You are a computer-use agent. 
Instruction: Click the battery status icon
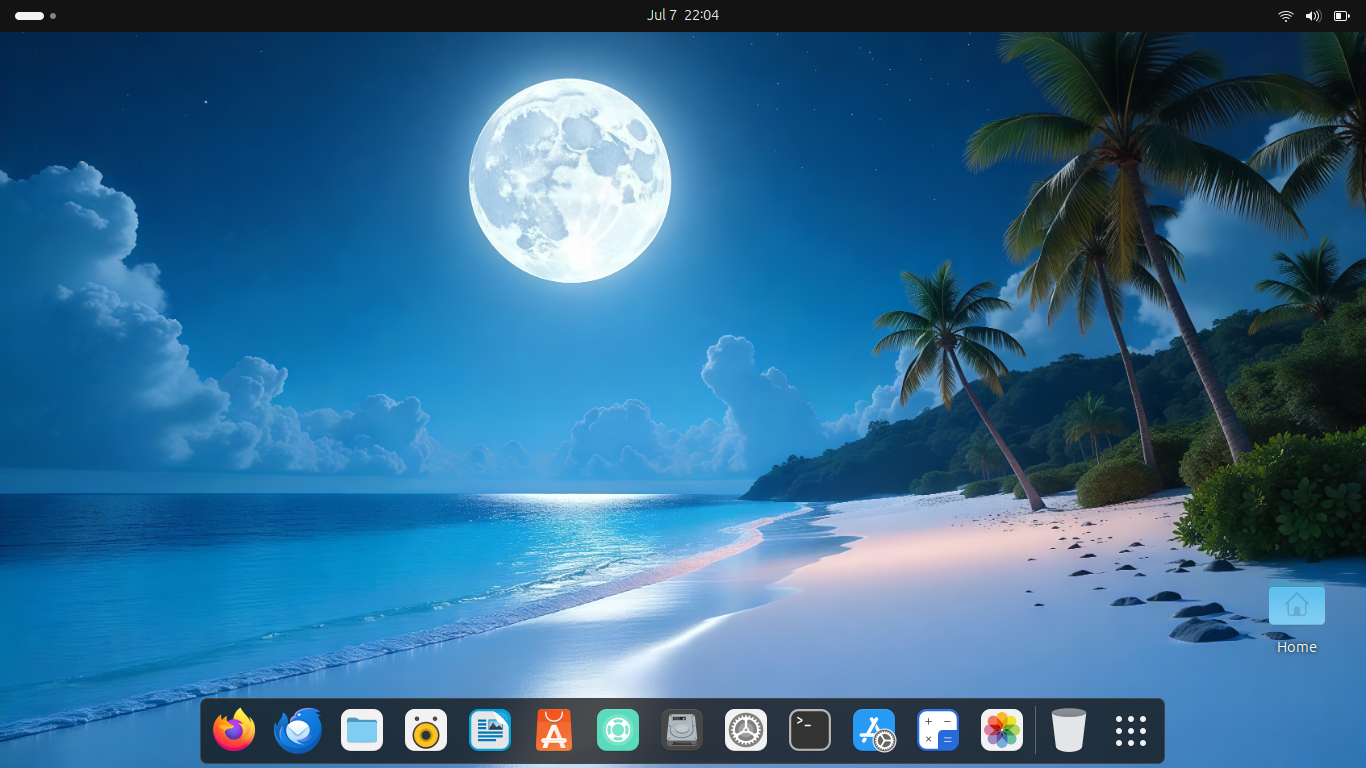pyautogui.click(x=1341, y=16)
